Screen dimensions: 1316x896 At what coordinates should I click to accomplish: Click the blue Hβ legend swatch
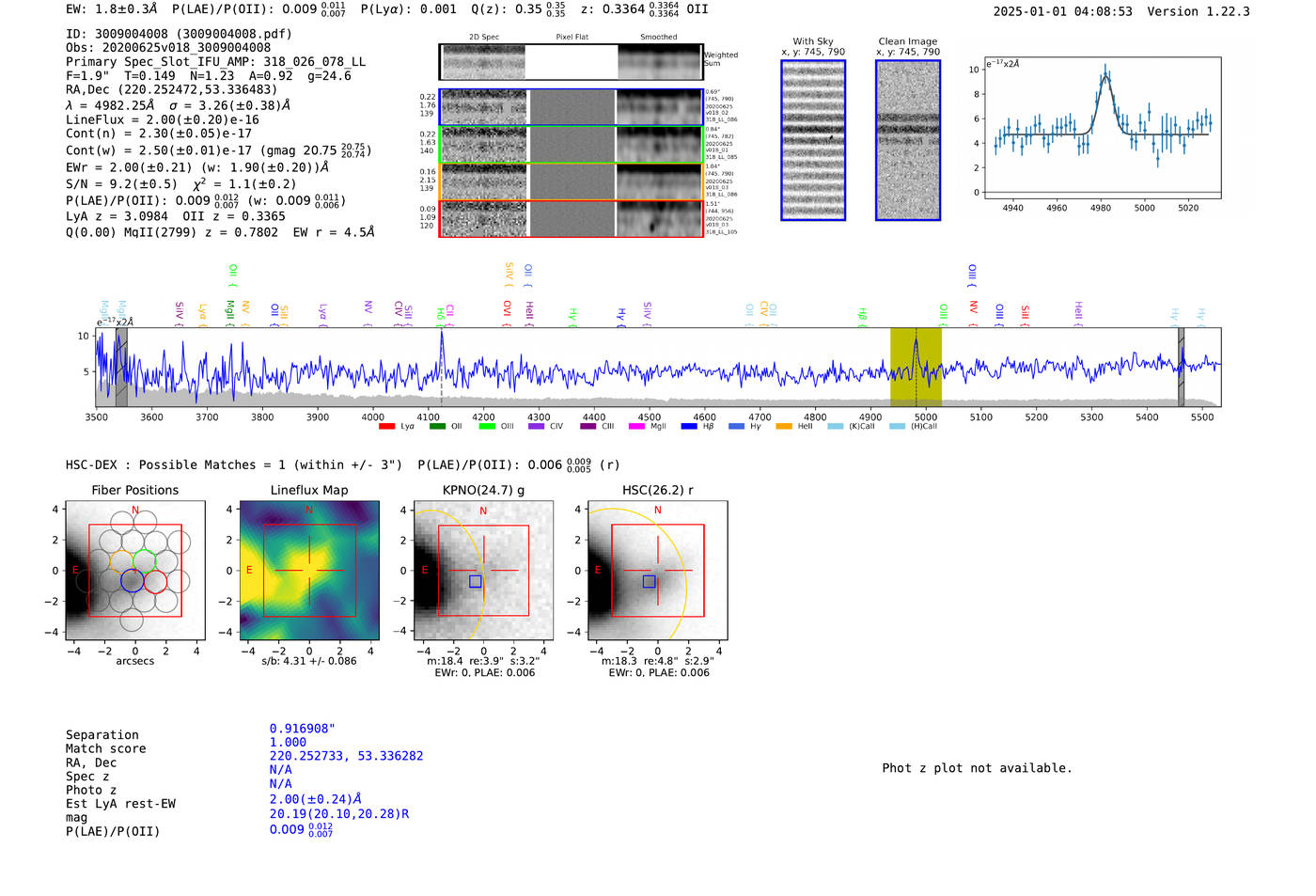[x=689, y=427]
